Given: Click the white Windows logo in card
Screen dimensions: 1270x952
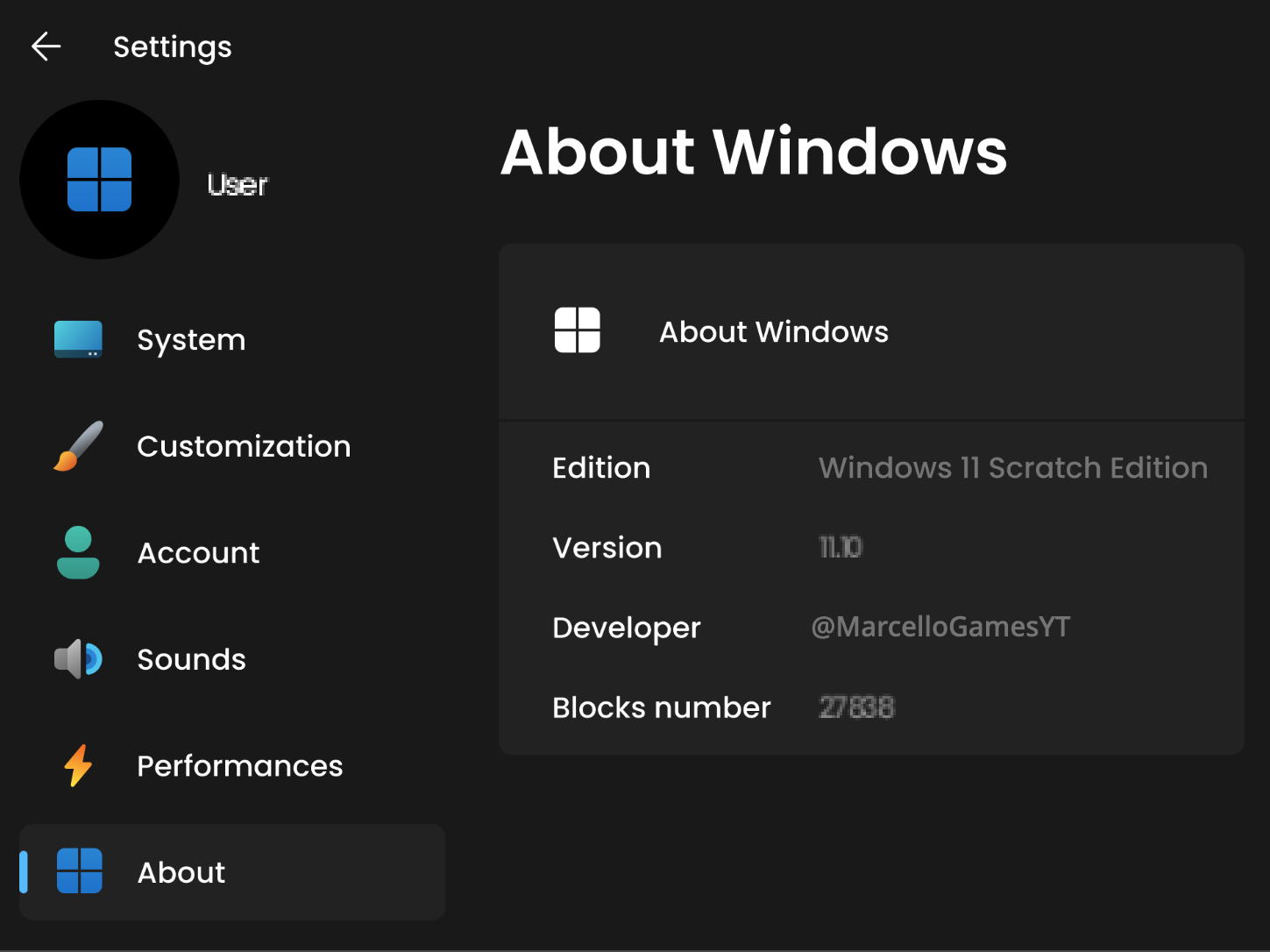Looking at the screenshot, I should pyautogui.click(x=578, y=330).
